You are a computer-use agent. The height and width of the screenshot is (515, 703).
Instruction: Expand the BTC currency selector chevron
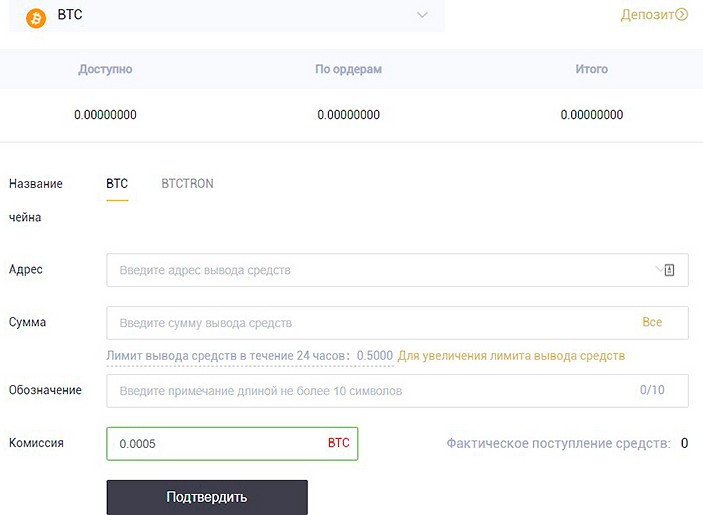pos(422,15)
